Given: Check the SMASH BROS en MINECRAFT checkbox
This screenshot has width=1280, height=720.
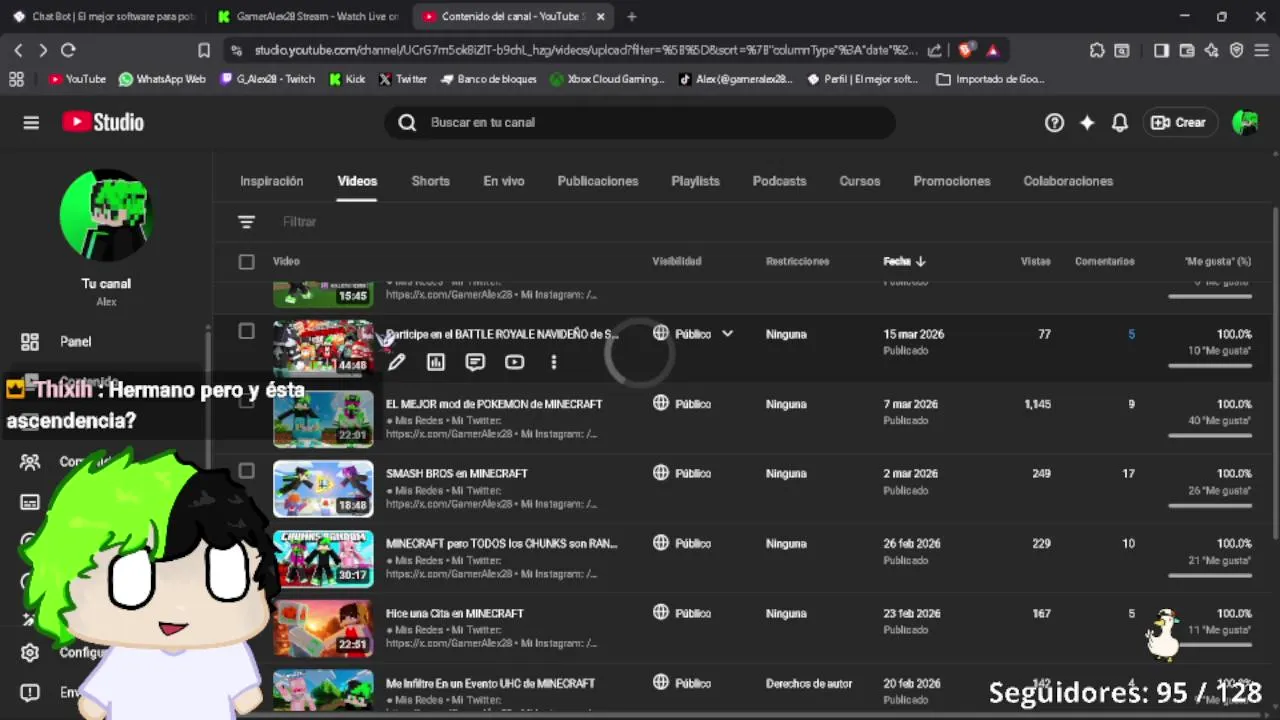Looking at the screenshot, I should pos(246,471).
